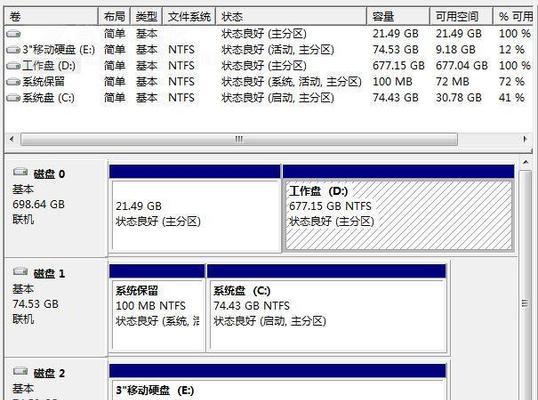Screen dimensions: 538x400
Task: Select the unnamed 21.49 GB partition on 磁盘 0
Action: click(196, 216)
